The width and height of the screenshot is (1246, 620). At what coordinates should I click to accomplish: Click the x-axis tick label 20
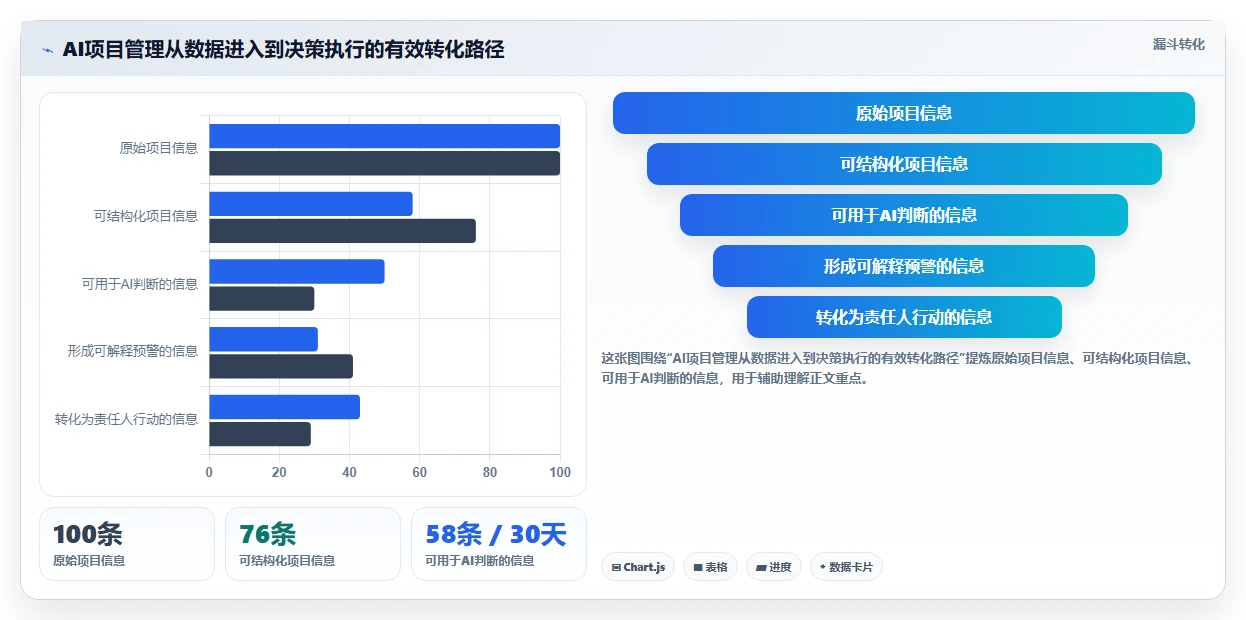coord(279,472)
